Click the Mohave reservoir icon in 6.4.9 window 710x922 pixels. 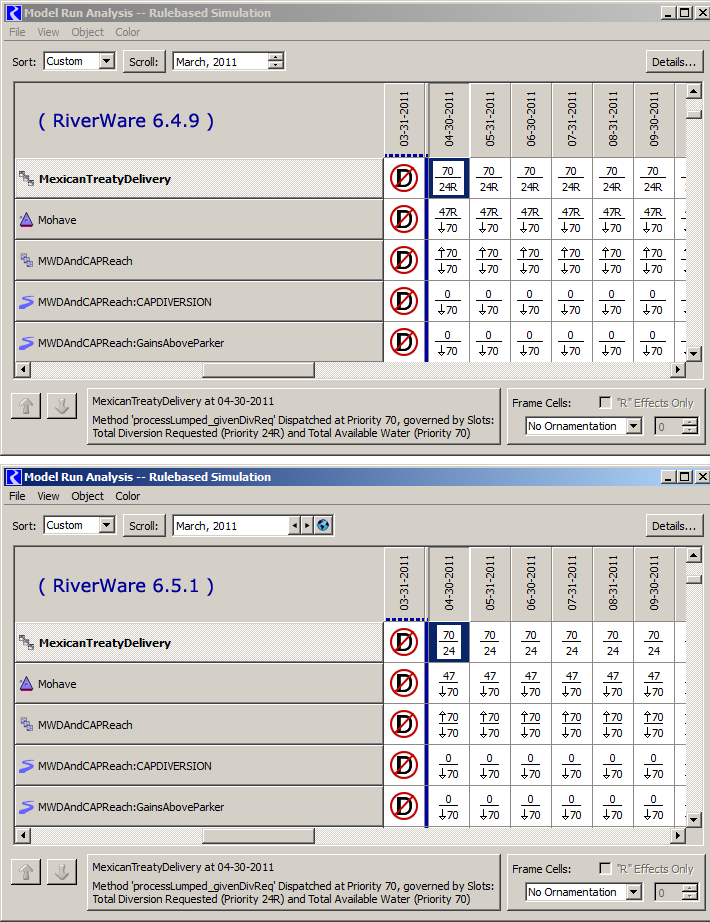coord(26,220)
